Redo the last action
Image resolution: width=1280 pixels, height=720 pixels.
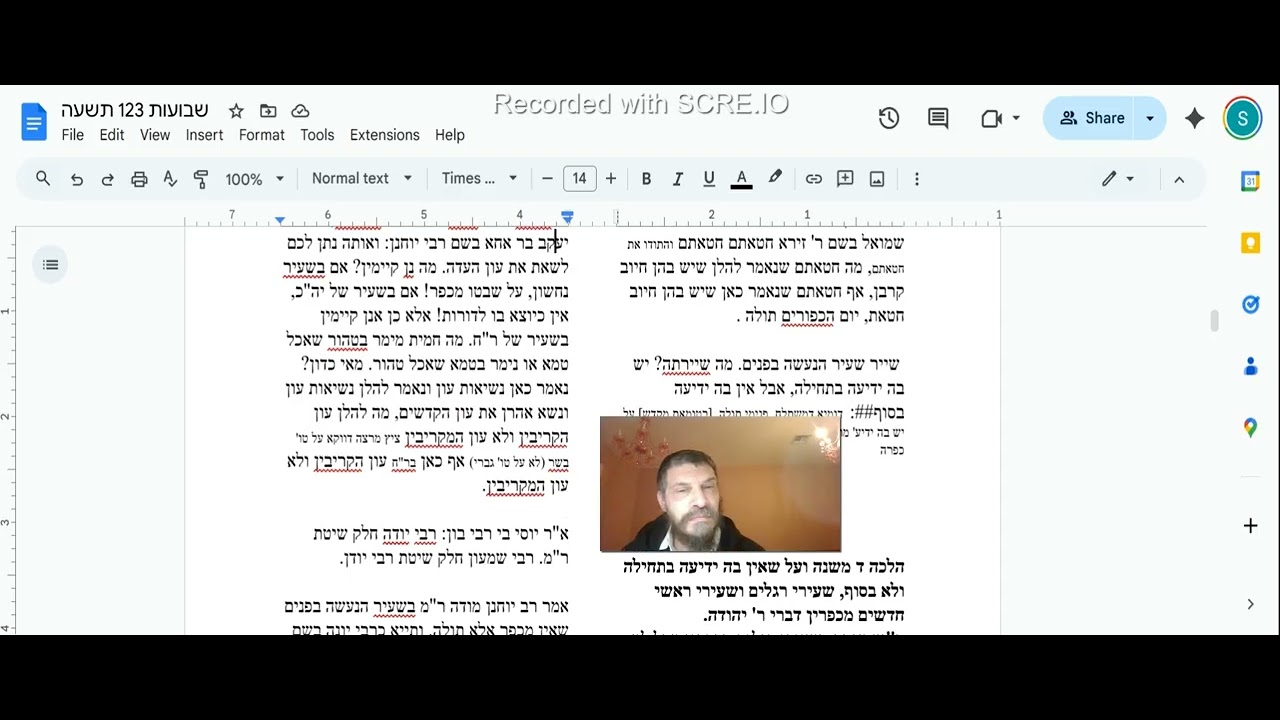108,179
